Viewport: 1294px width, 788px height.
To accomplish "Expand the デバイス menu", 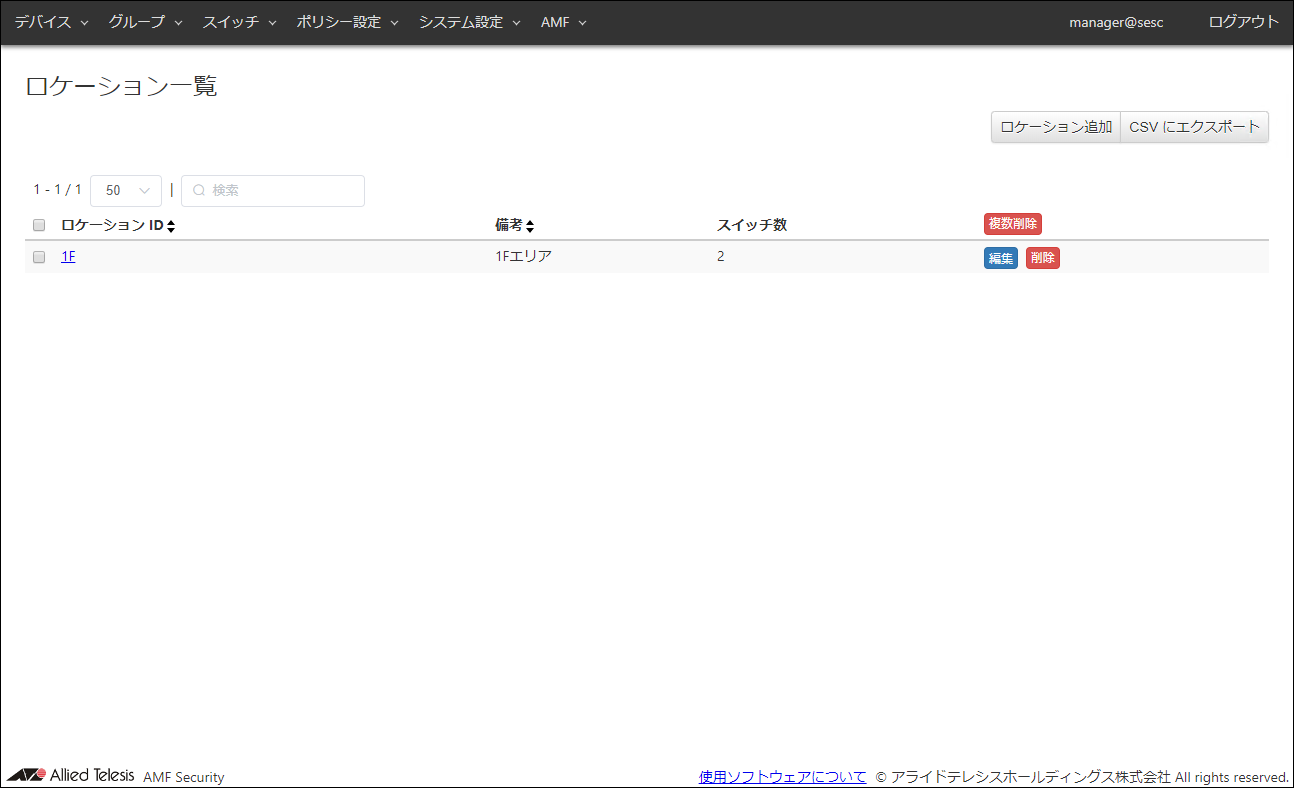I will tap(51, 22).
